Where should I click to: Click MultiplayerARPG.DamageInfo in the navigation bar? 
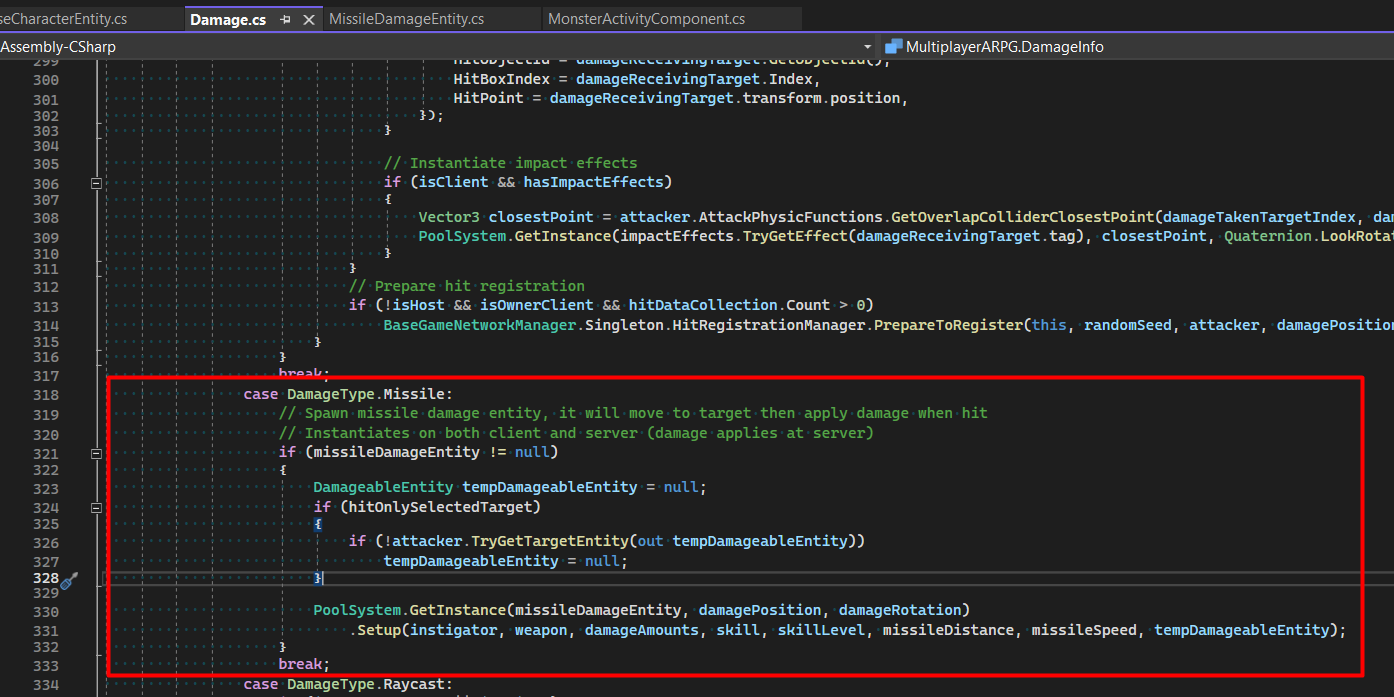coord(1003,46)
